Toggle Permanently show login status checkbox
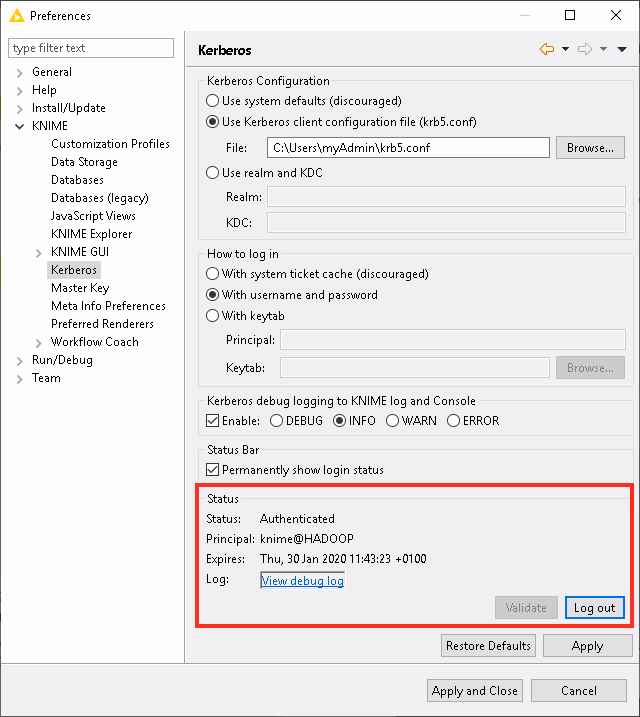This screenshot has width=640, height=717. [213, 470]
